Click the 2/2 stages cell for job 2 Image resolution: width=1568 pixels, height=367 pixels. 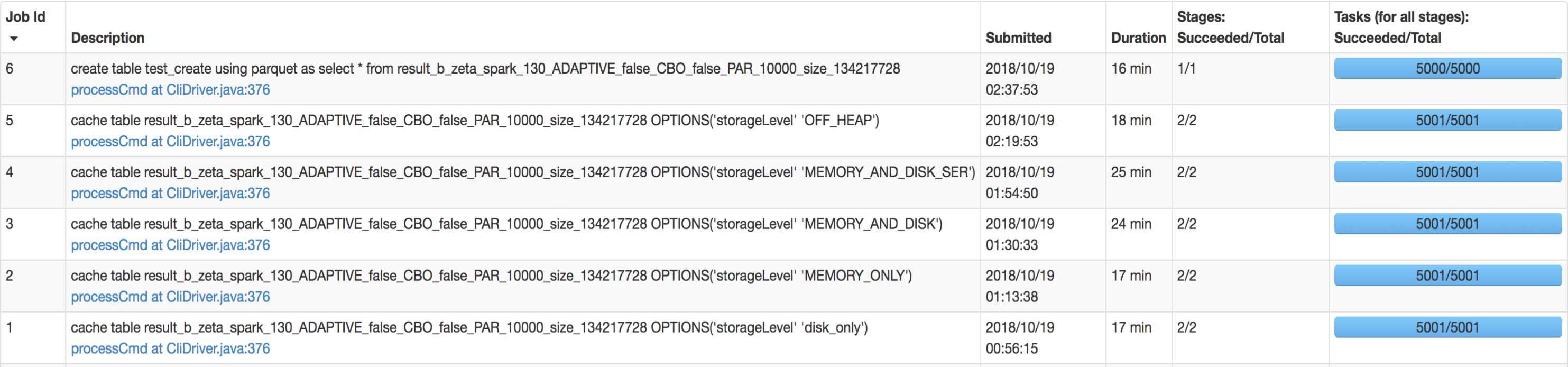click(1186, 275)
